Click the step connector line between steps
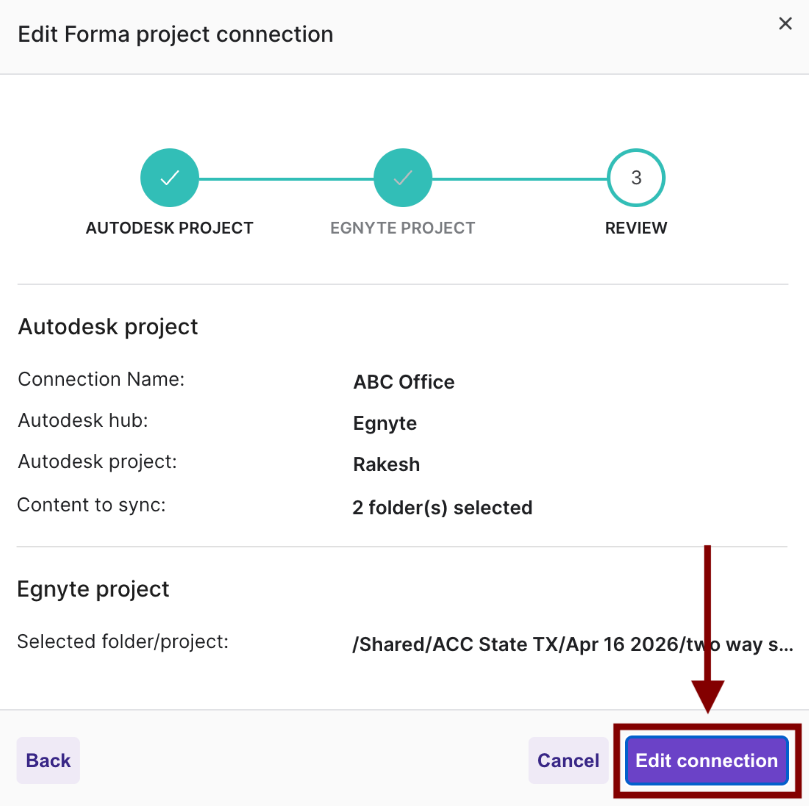Screen dimensions: 809x806 point(286,177)
